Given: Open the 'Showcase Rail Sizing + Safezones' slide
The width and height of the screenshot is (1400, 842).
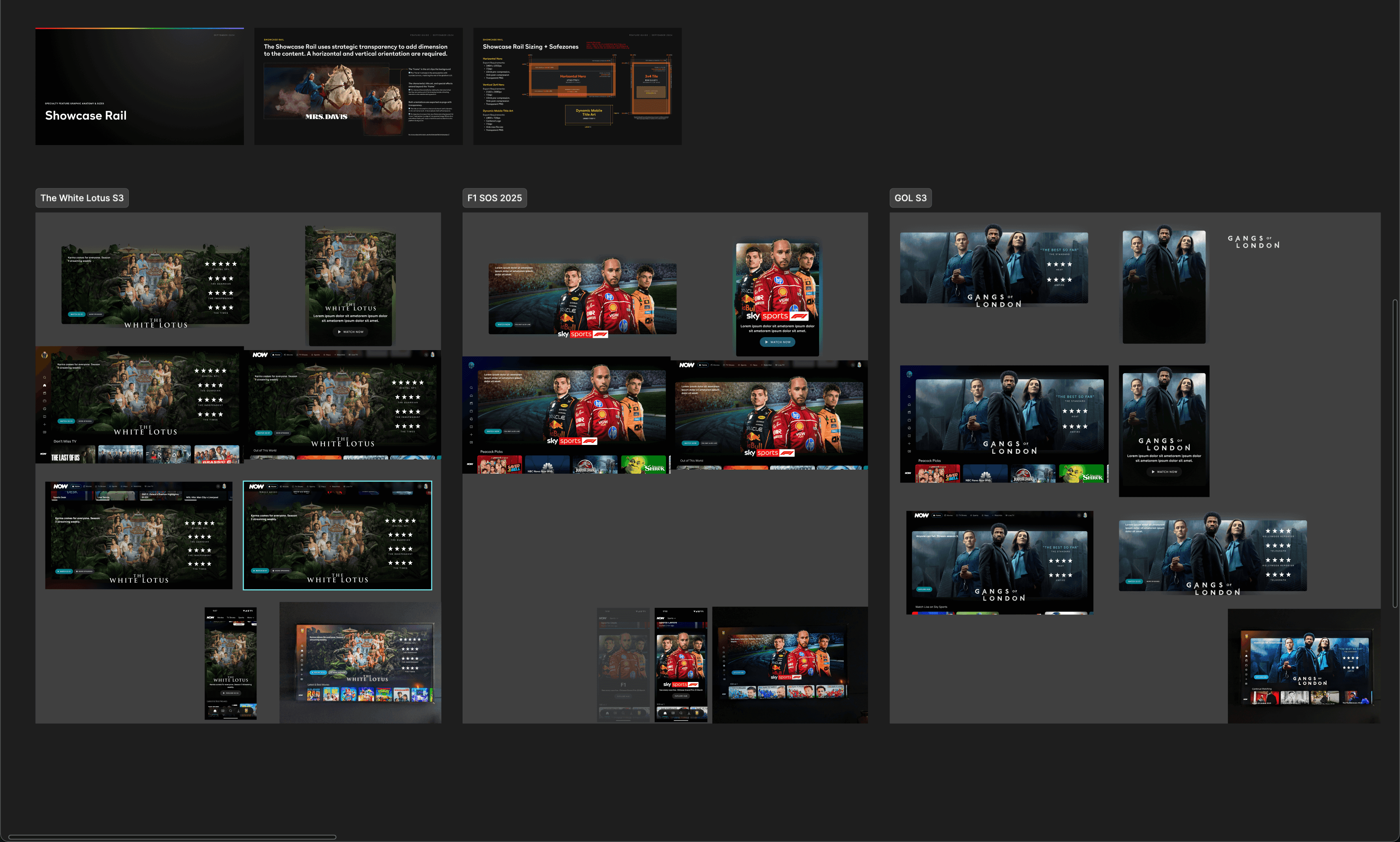Looking at the screenshot, I should point(577,86).
